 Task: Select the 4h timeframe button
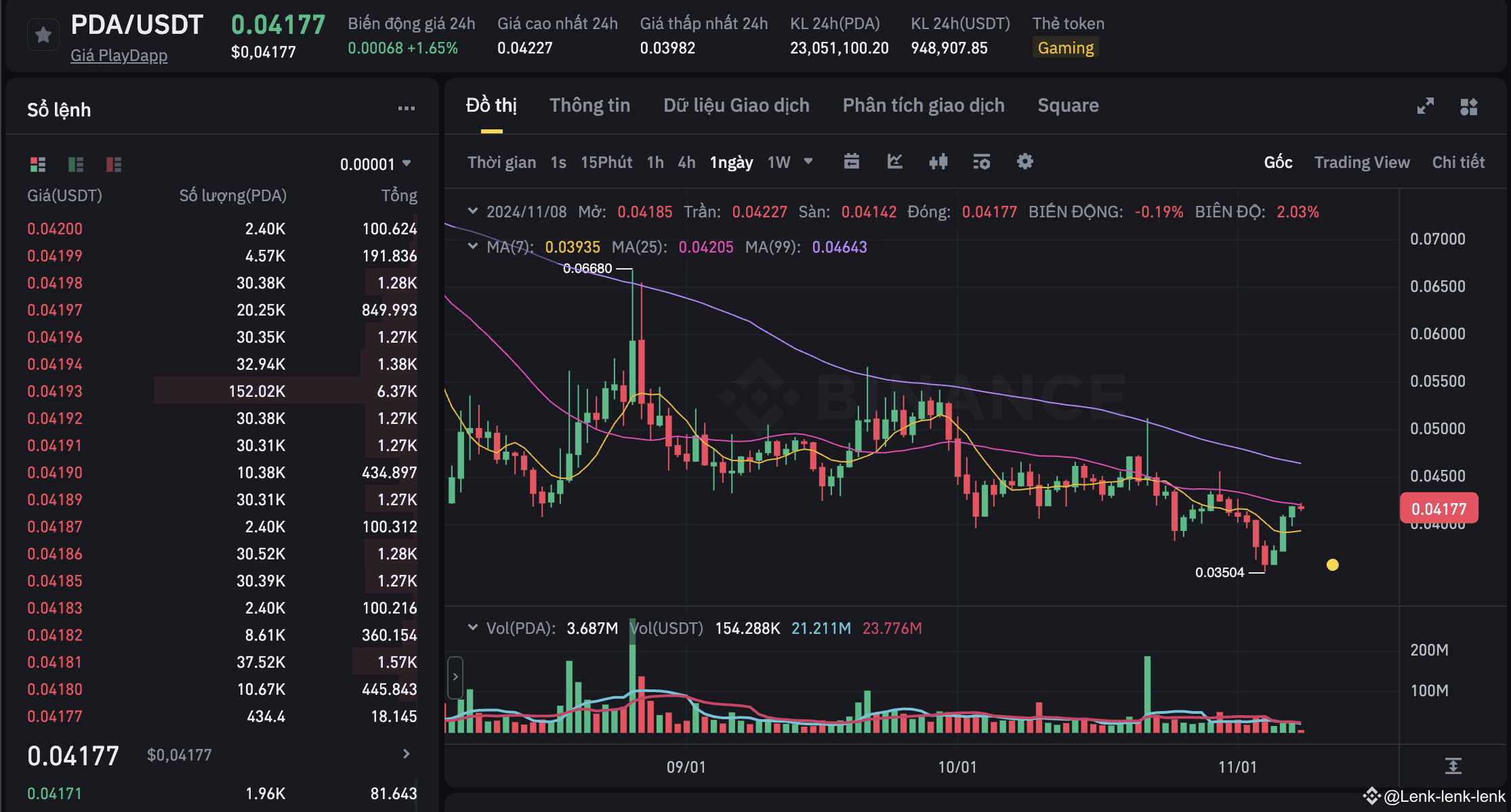pos(686,163)
